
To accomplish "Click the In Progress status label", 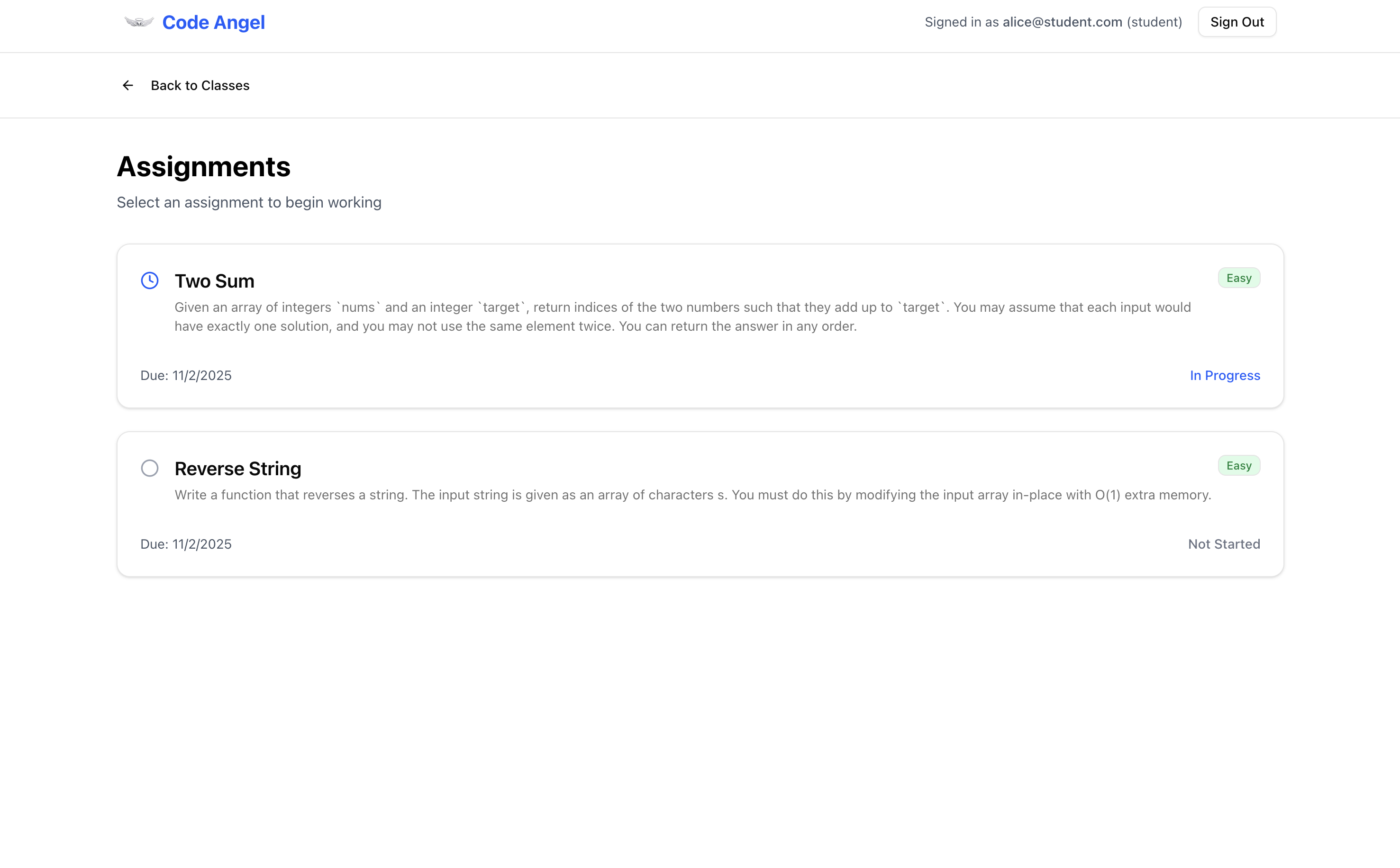I will (x=1224, y=375).
